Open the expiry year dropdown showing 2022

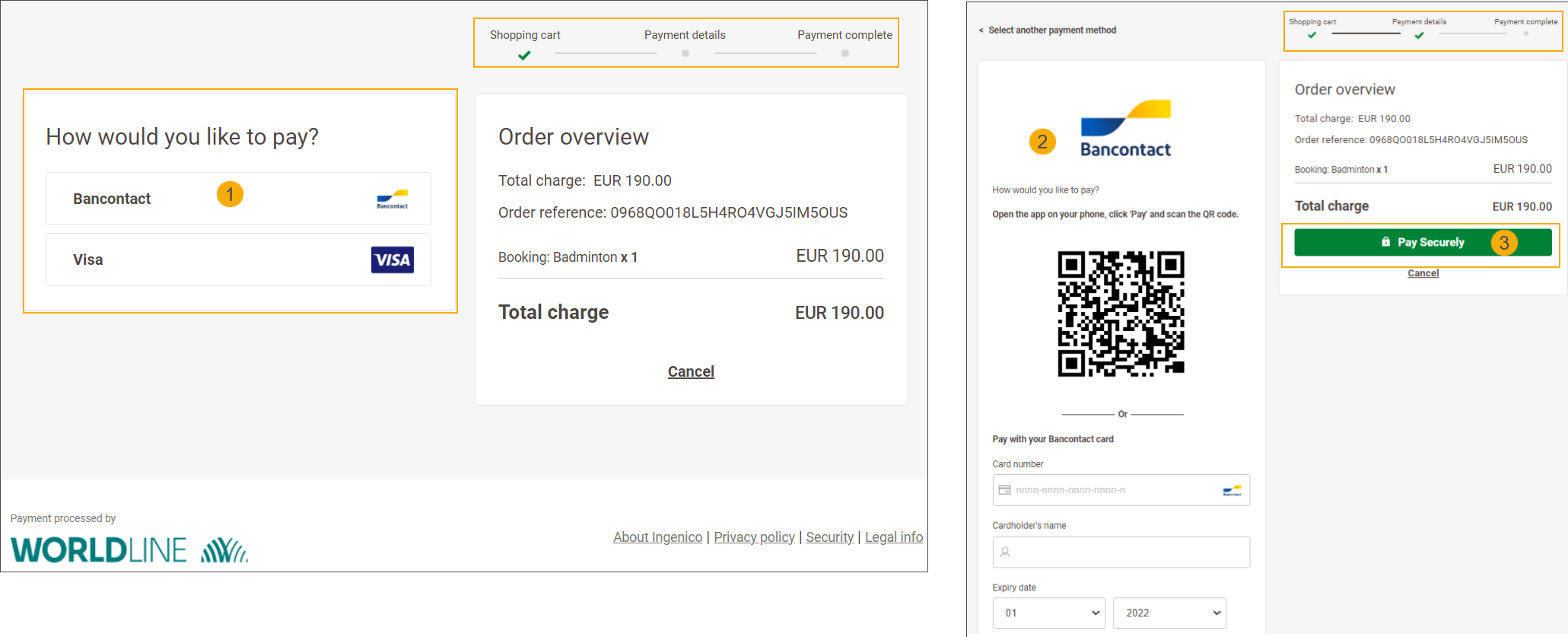[1169, 613]
